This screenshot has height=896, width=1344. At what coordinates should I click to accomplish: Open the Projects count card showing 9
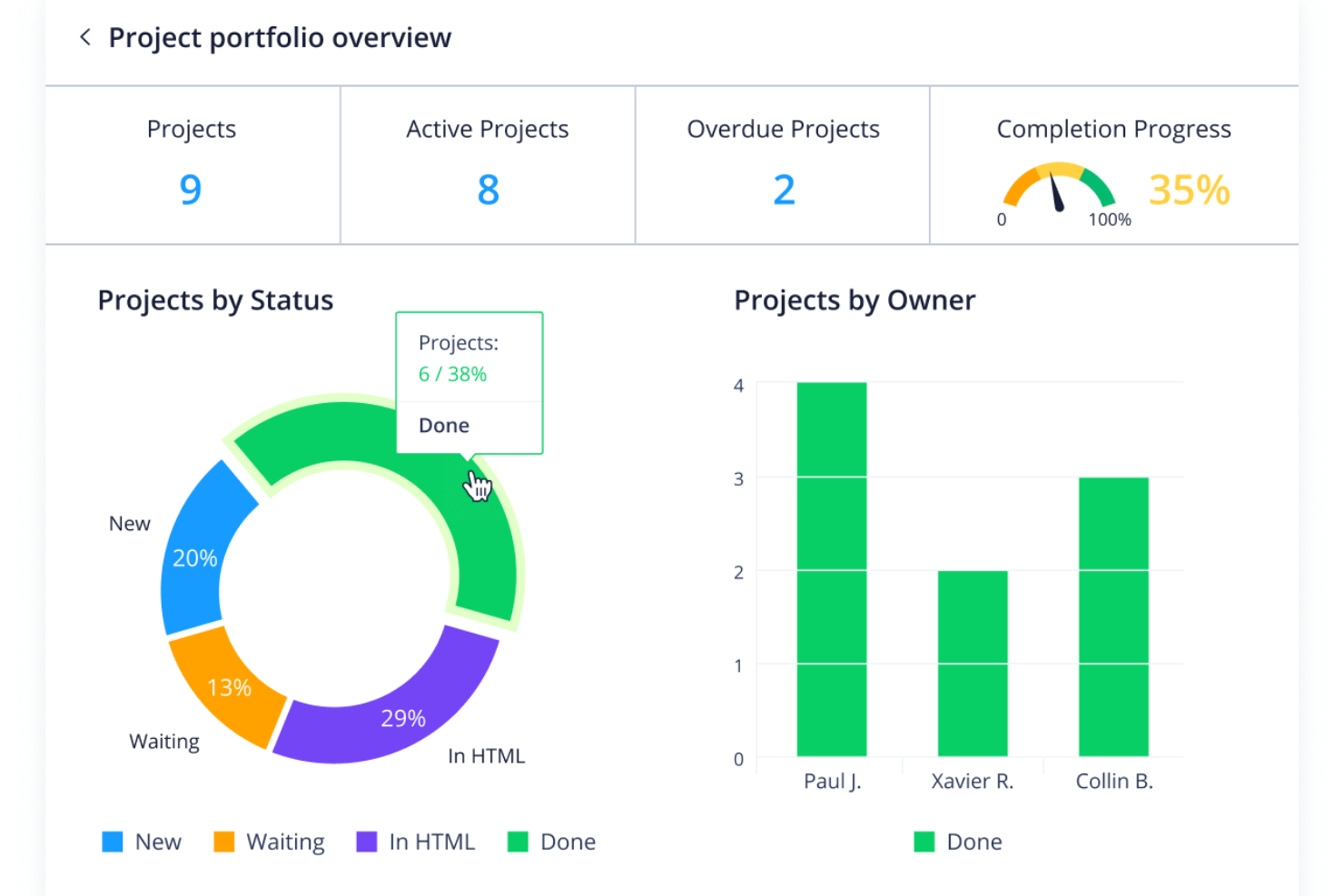[x=193, y=165]
